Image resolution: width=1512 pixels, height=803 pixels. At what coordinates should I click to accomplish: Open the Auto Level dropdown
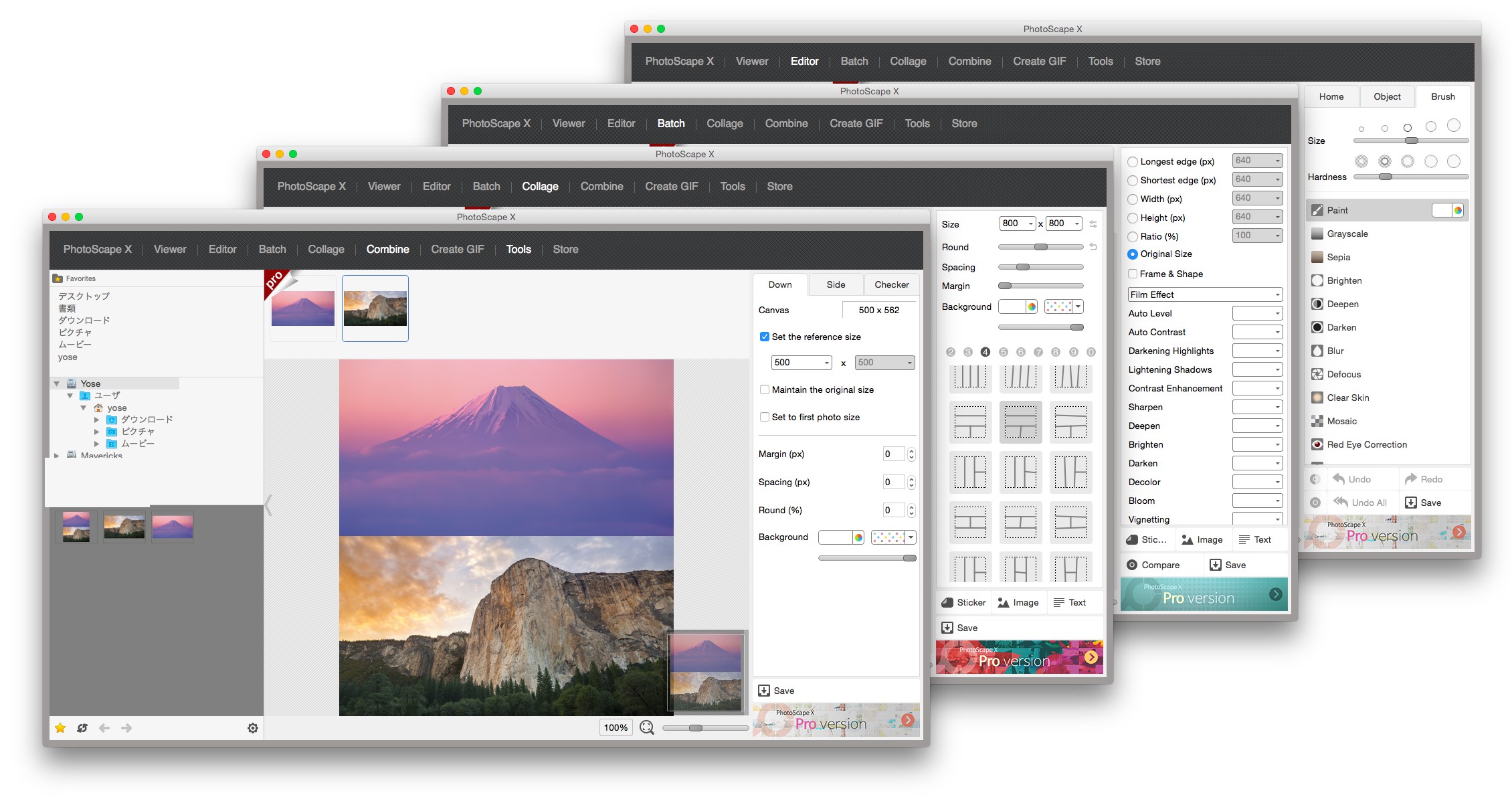click(x=1257, y=313)
